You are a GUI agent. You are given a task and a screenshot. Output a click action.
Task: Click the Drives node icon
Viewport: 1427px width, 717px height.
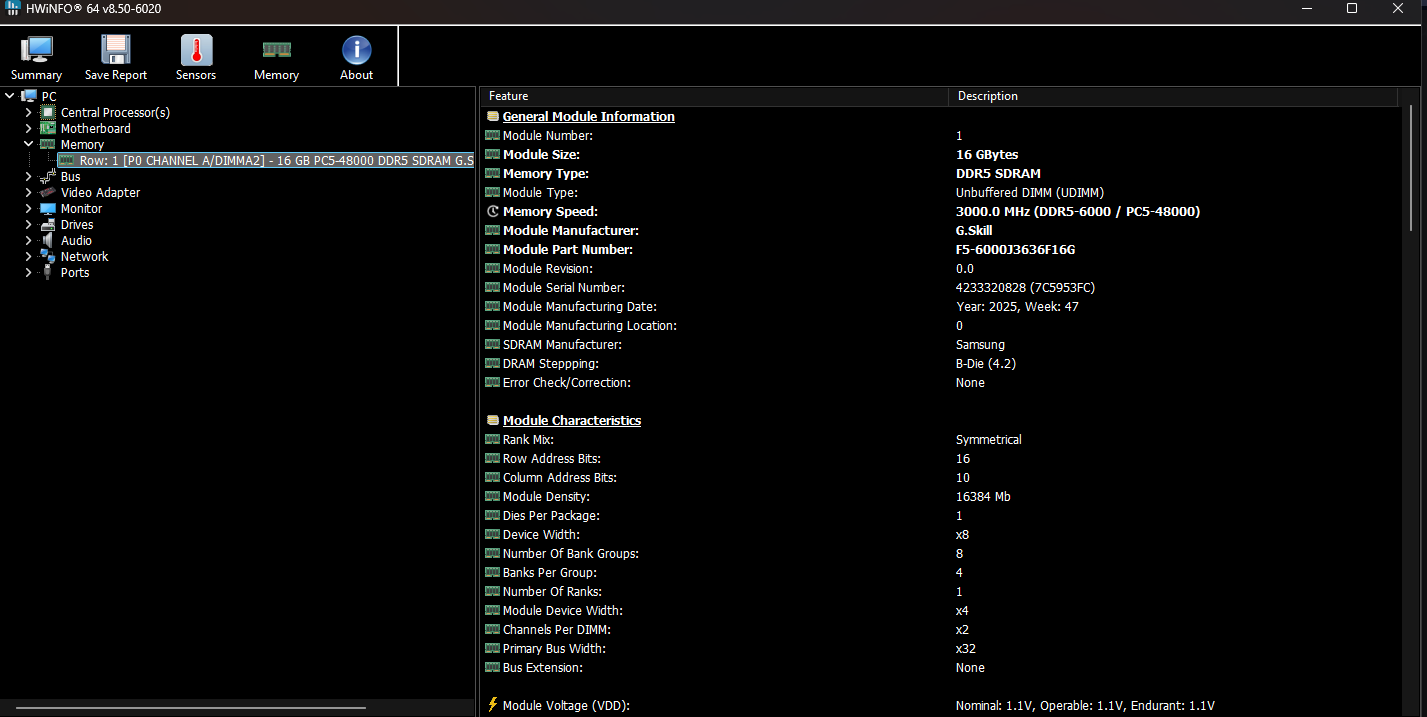click(x=47, y=224)
